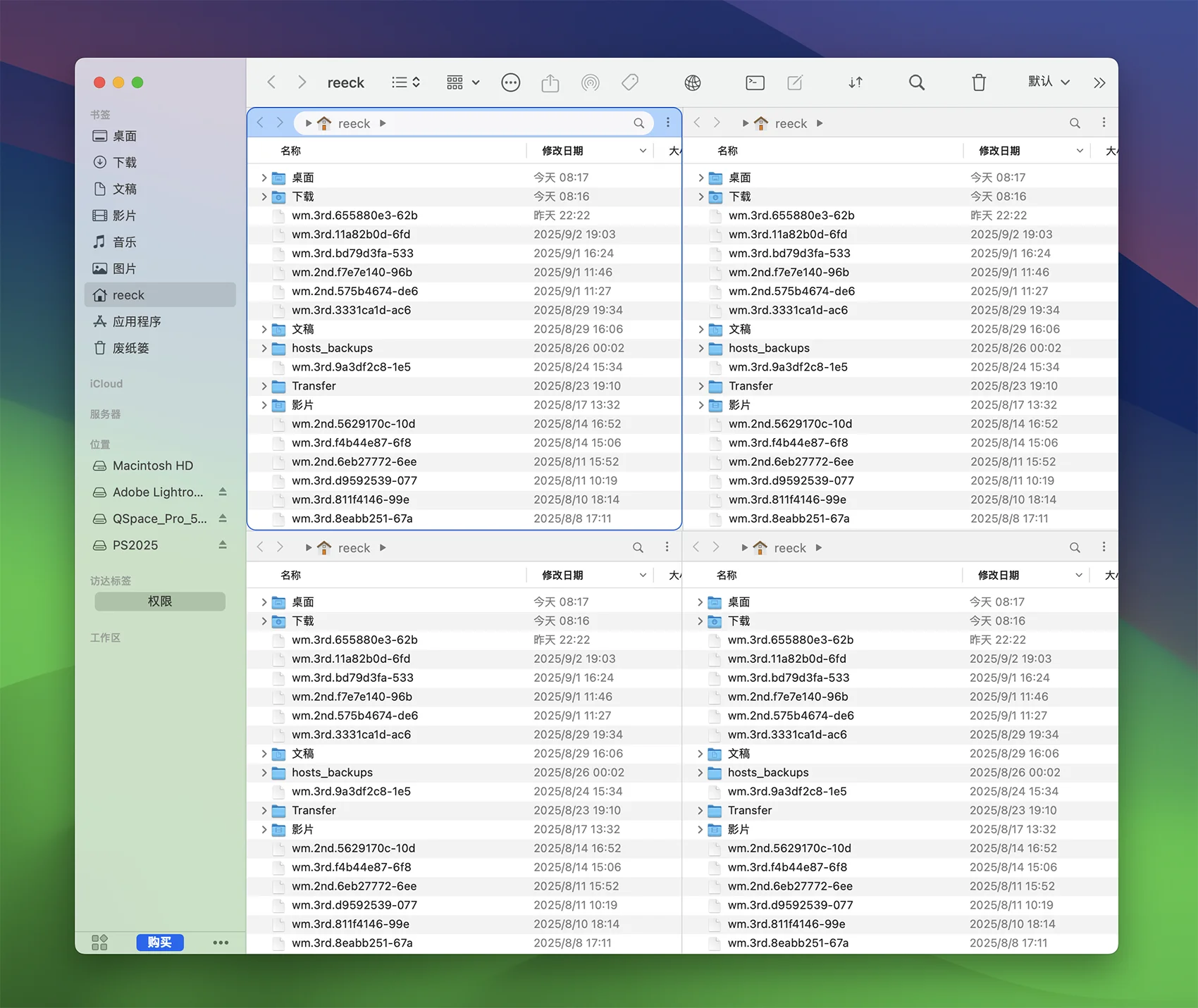
Task: Expand 桌面 folder in top-left pane
Action: (264, 178)
